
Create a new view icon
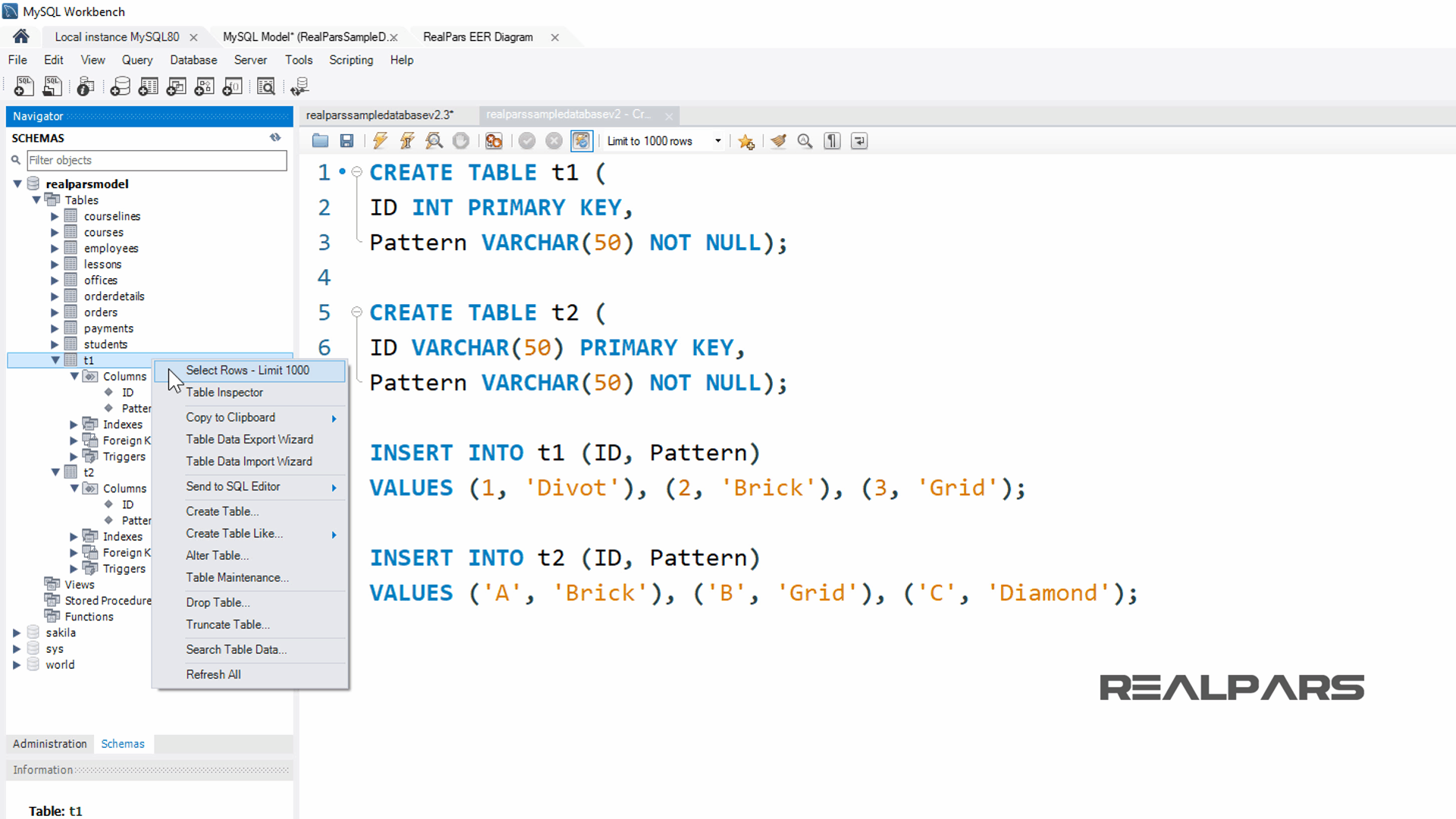[176, 86]
